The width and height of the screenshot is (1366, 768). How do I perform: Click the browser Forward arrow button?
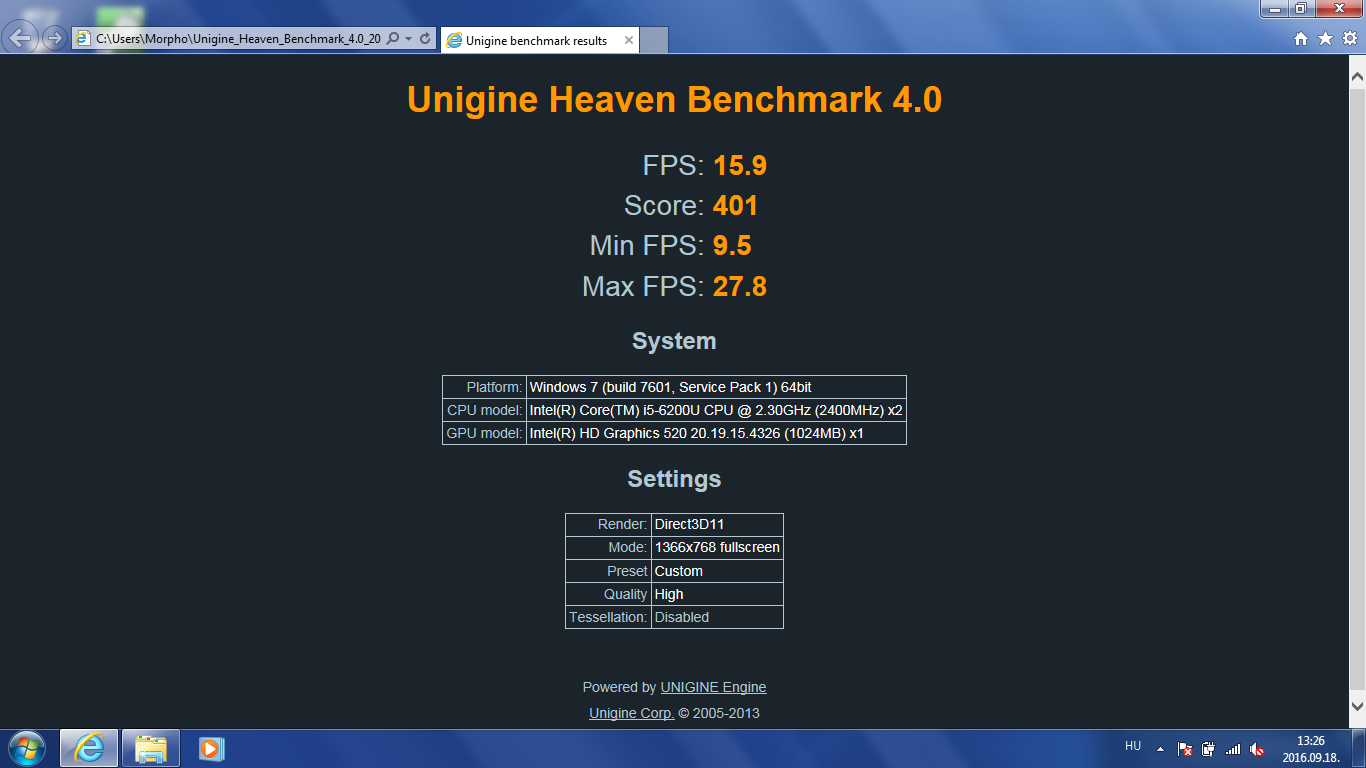(54, 38)
